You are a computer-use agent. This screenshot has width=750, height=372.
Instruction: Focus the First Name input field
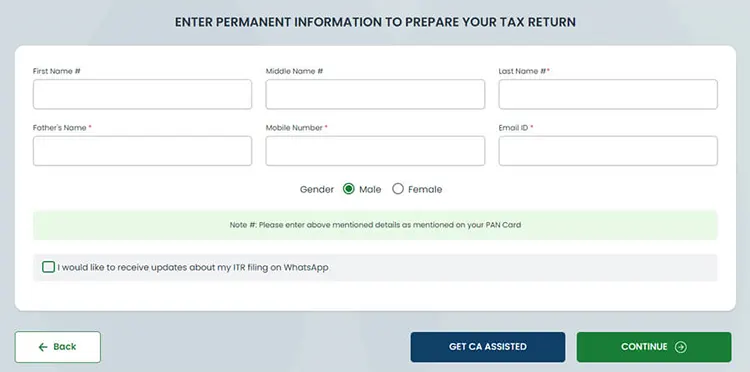click(143, 94)
